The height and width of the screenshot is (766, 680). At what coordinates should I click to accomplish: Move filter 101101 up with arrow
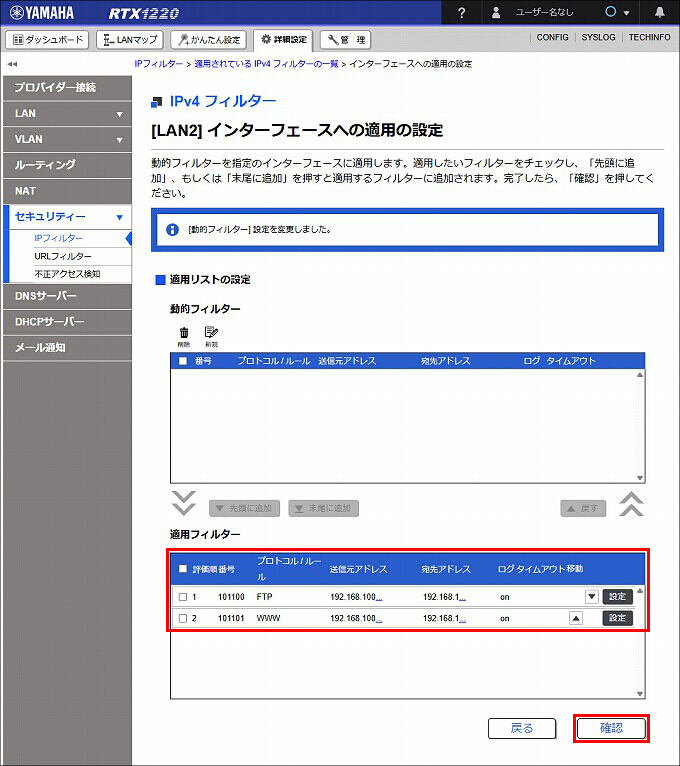pos(576,618)
